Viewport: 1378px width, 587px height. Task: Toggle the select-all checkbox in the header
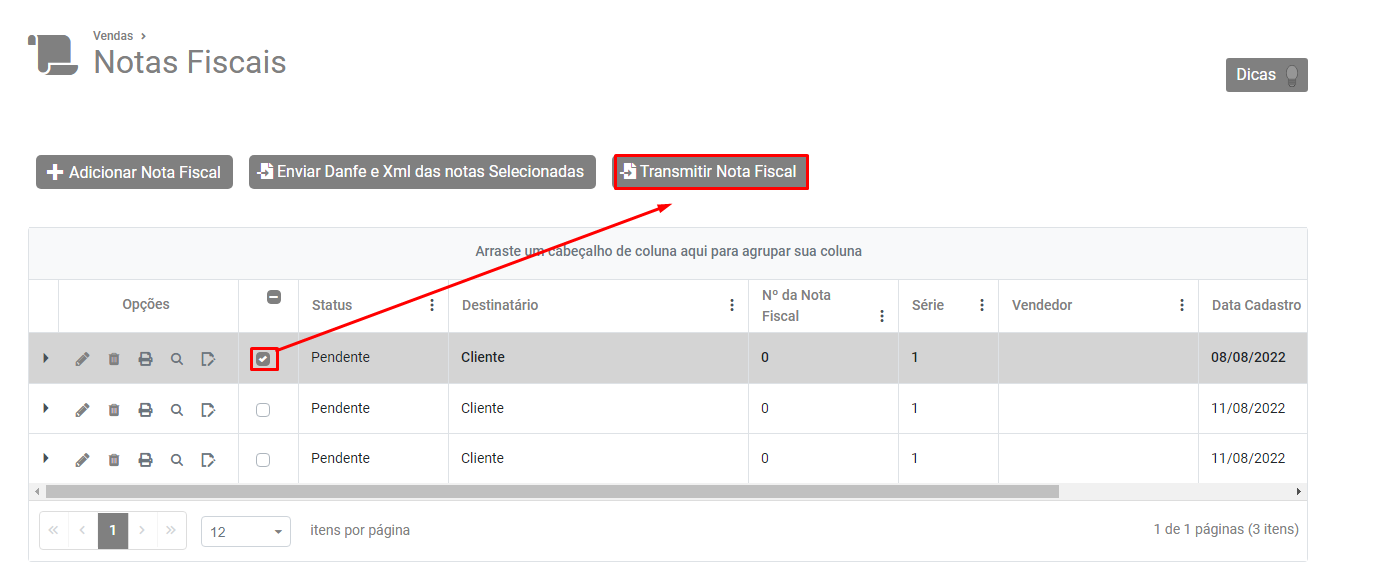274,297
